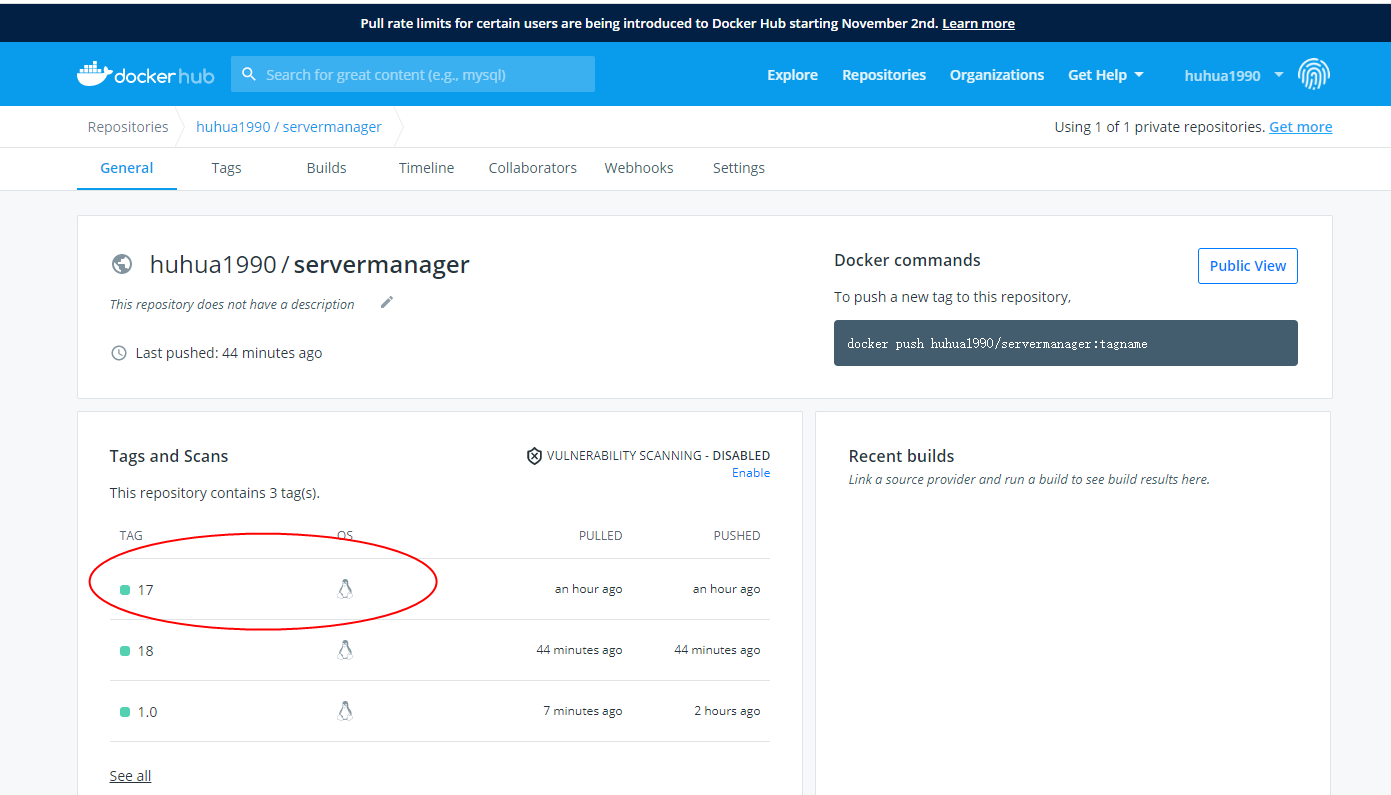Click the TAG column header
Image resolution: width=1391 pixels, height=795 pixels.
(131, 536)
